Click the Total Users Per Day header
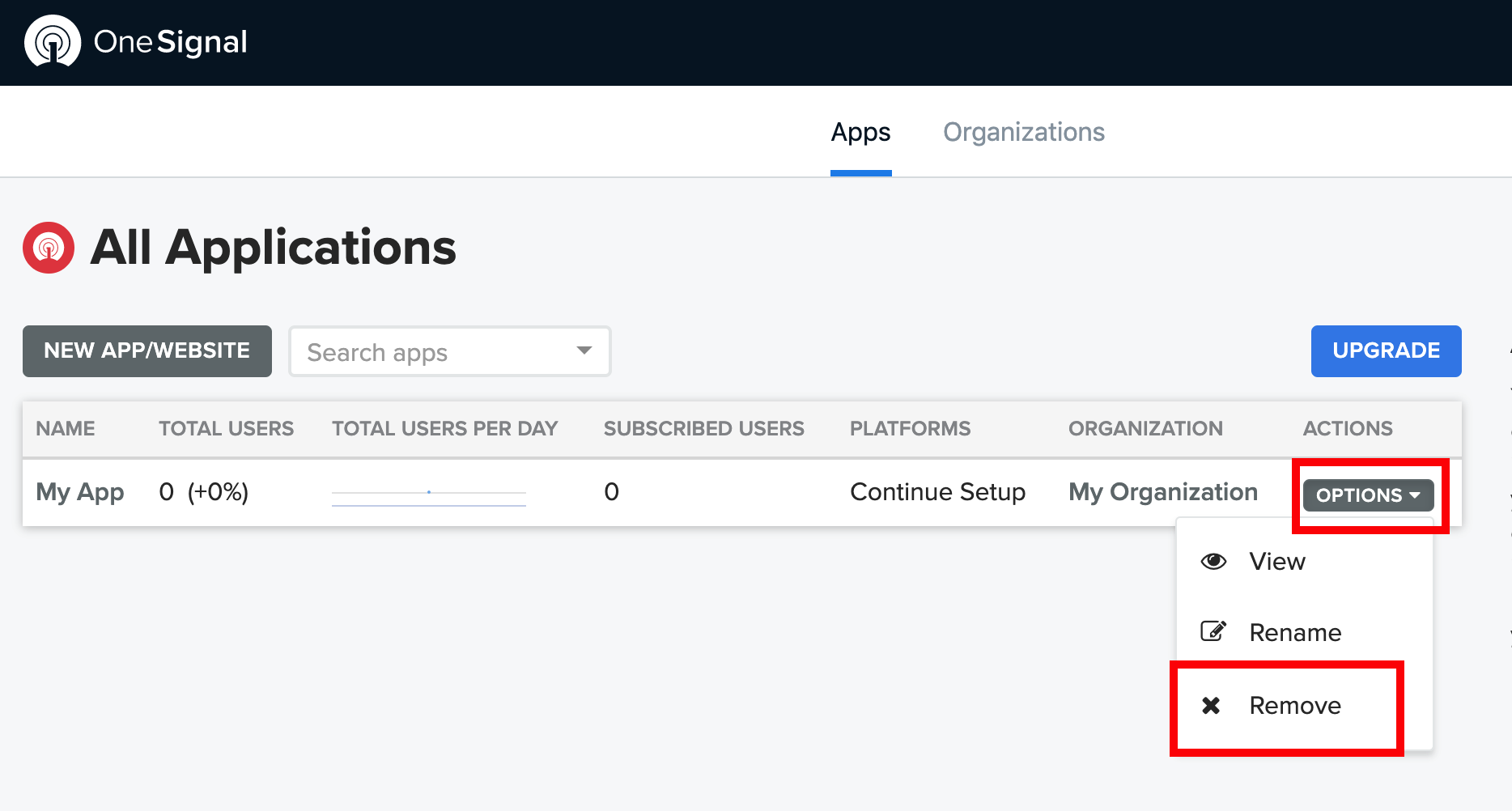The image size is (1512, 811). click(445, 428)
